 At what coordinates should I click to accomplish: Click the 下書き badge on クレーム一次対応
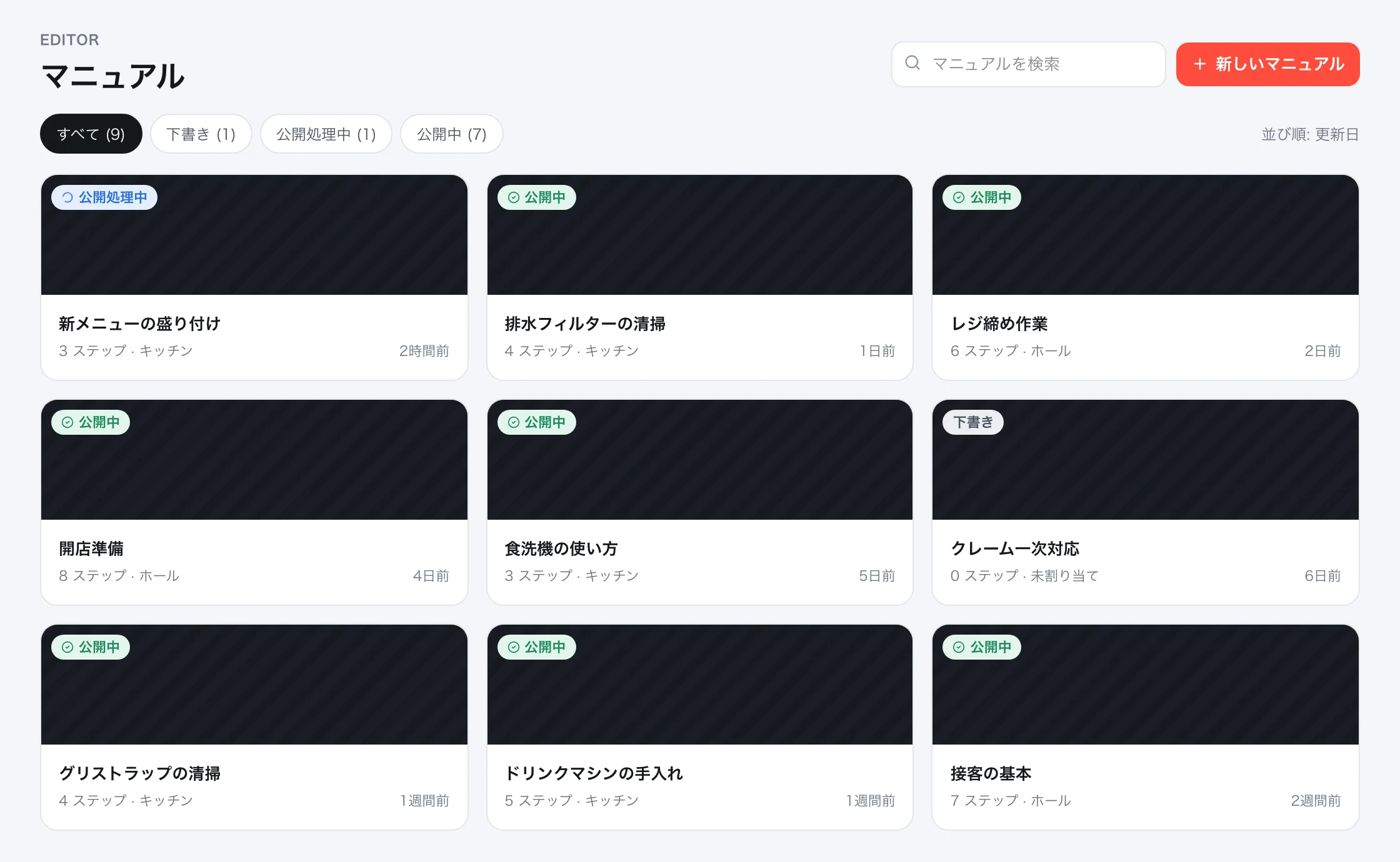pyautogui.click(x=973, y=422)
